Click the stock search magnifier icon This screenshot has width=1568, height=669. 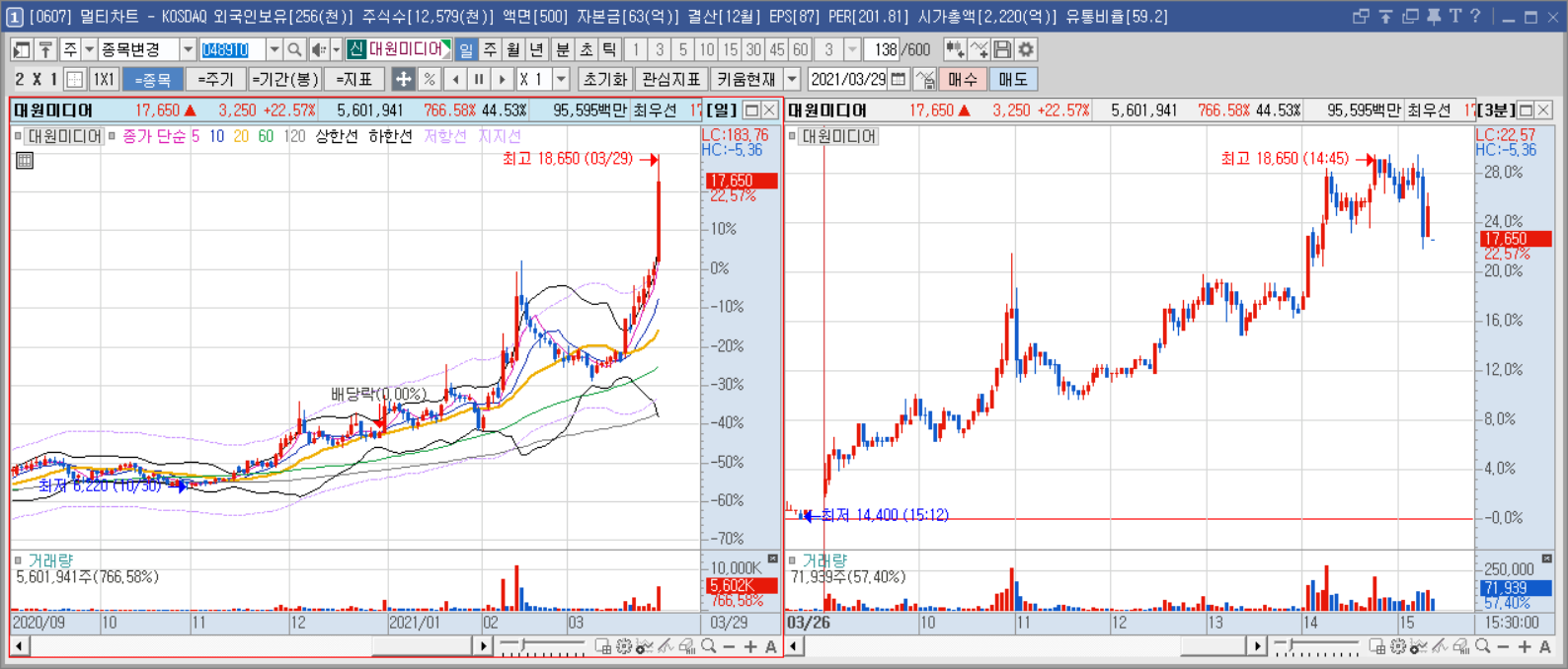coord(294,49)
